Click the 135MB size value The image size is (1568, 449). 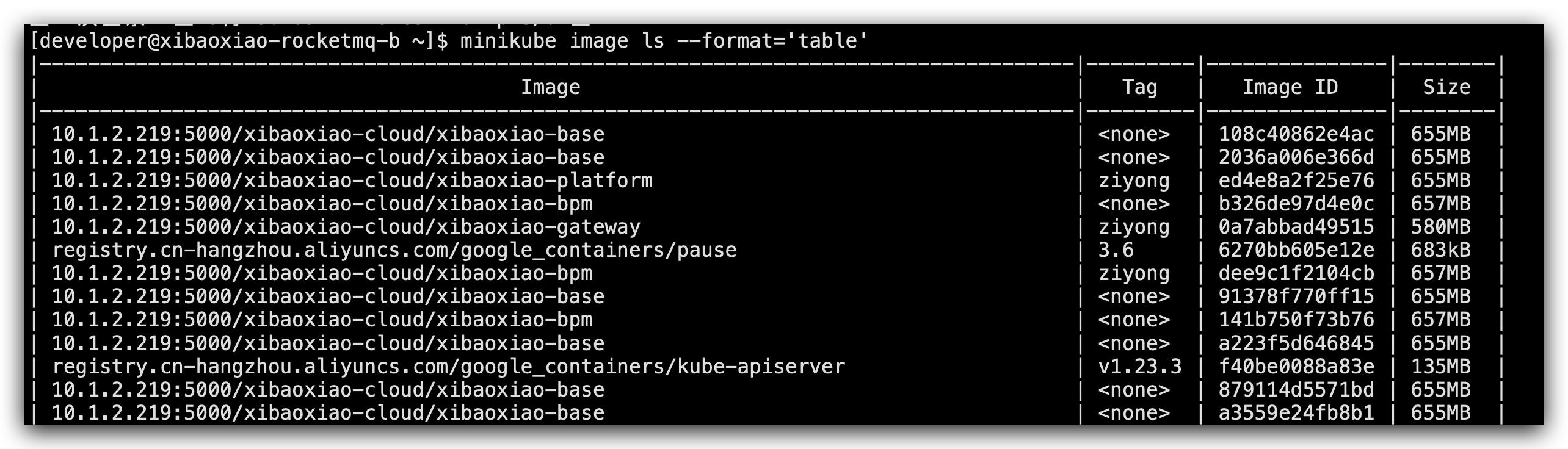1440,367
